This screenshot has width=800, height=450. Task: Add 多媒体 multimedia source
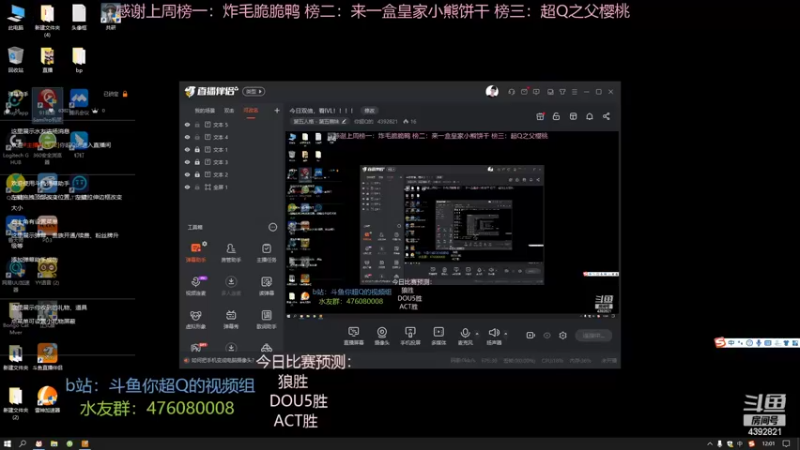(439, 336)
